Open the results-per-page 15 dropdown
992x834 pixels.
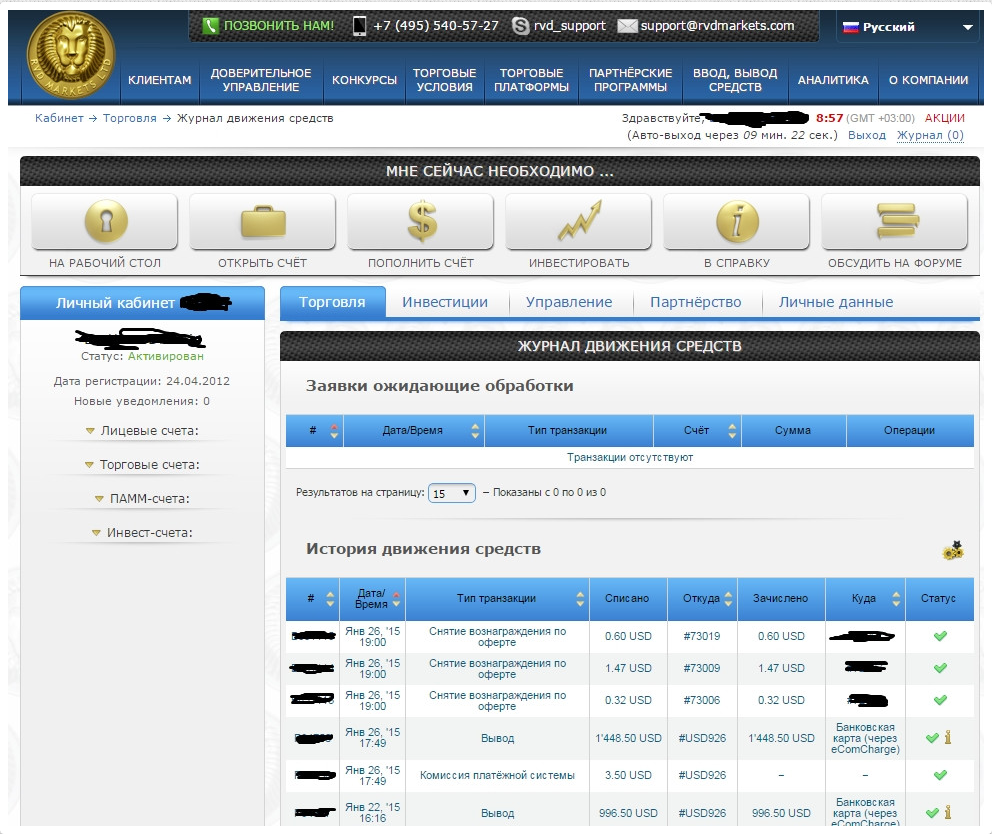pyautogui.click(x=452, y=494)
